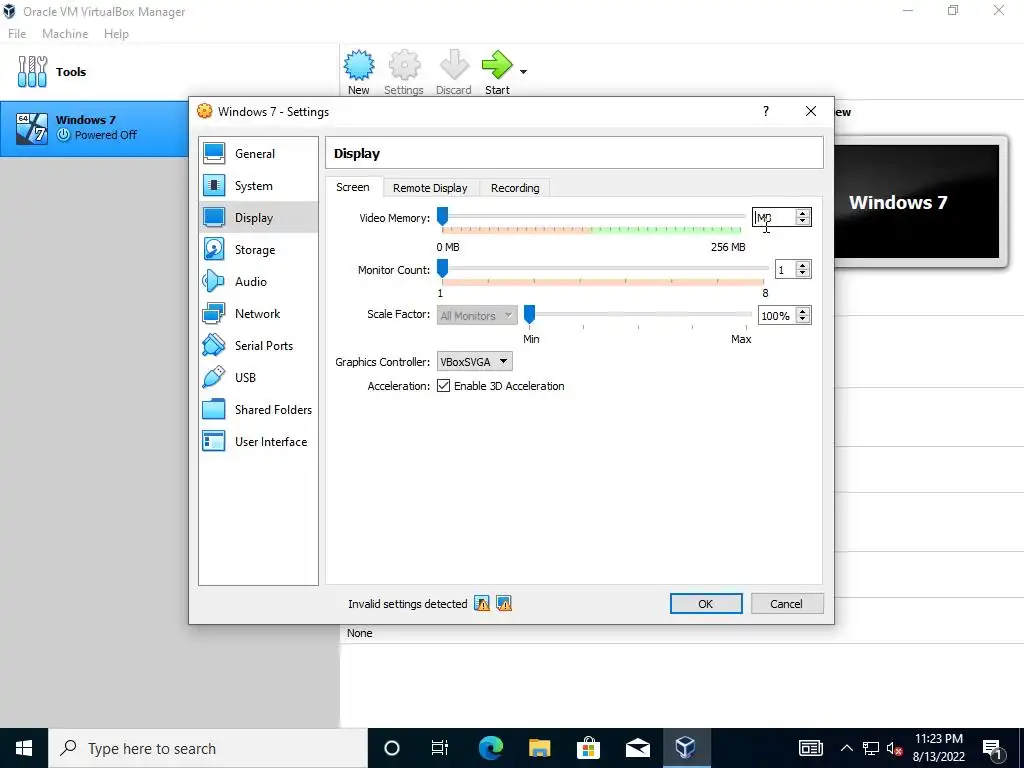Click the Settings gear toolbar icon
This screenshot has width=1024, height=768.
click(x=404, y=65)
